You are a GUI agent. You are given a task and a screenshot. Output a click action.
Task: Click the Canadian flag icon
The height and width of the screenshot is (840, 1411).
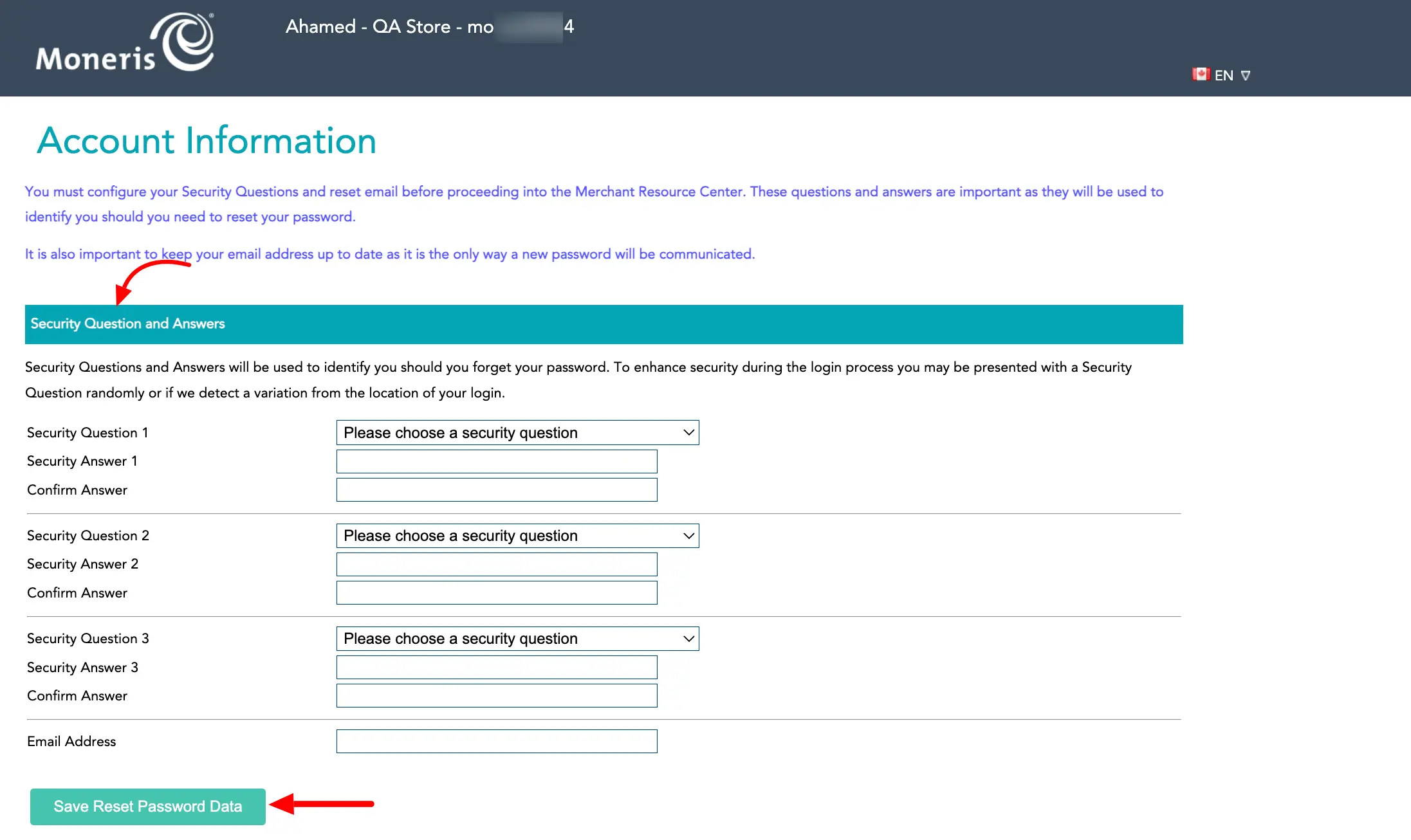1201,75
